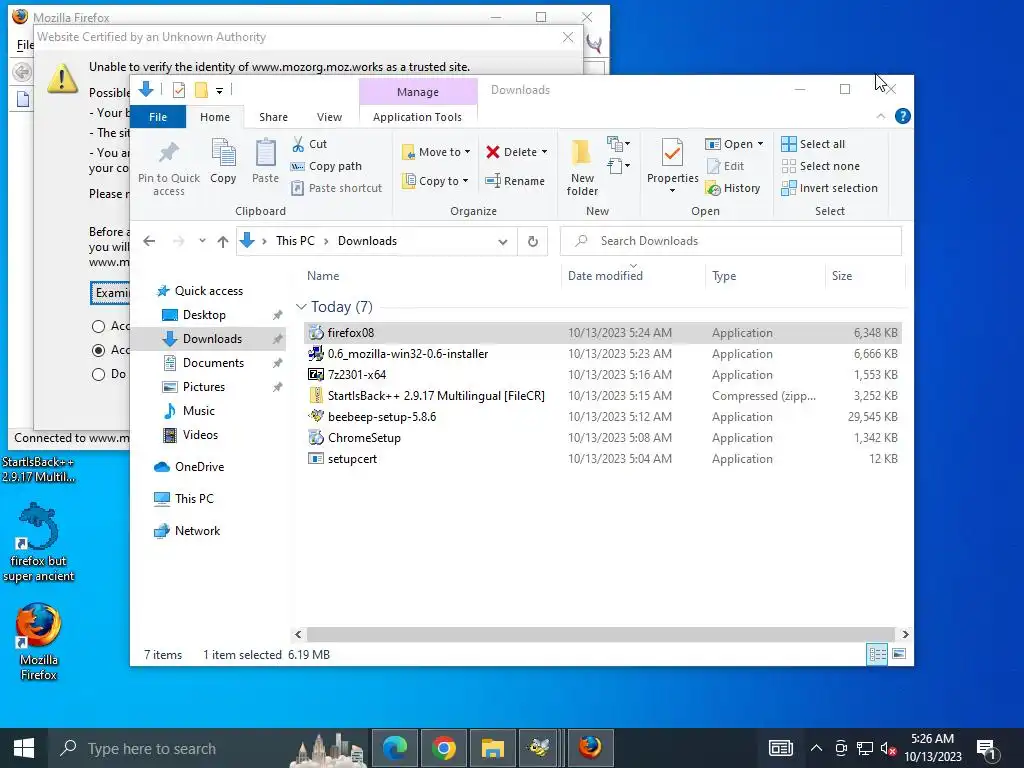Open file History
This screenshot has height=768, width=1024.
733,188
